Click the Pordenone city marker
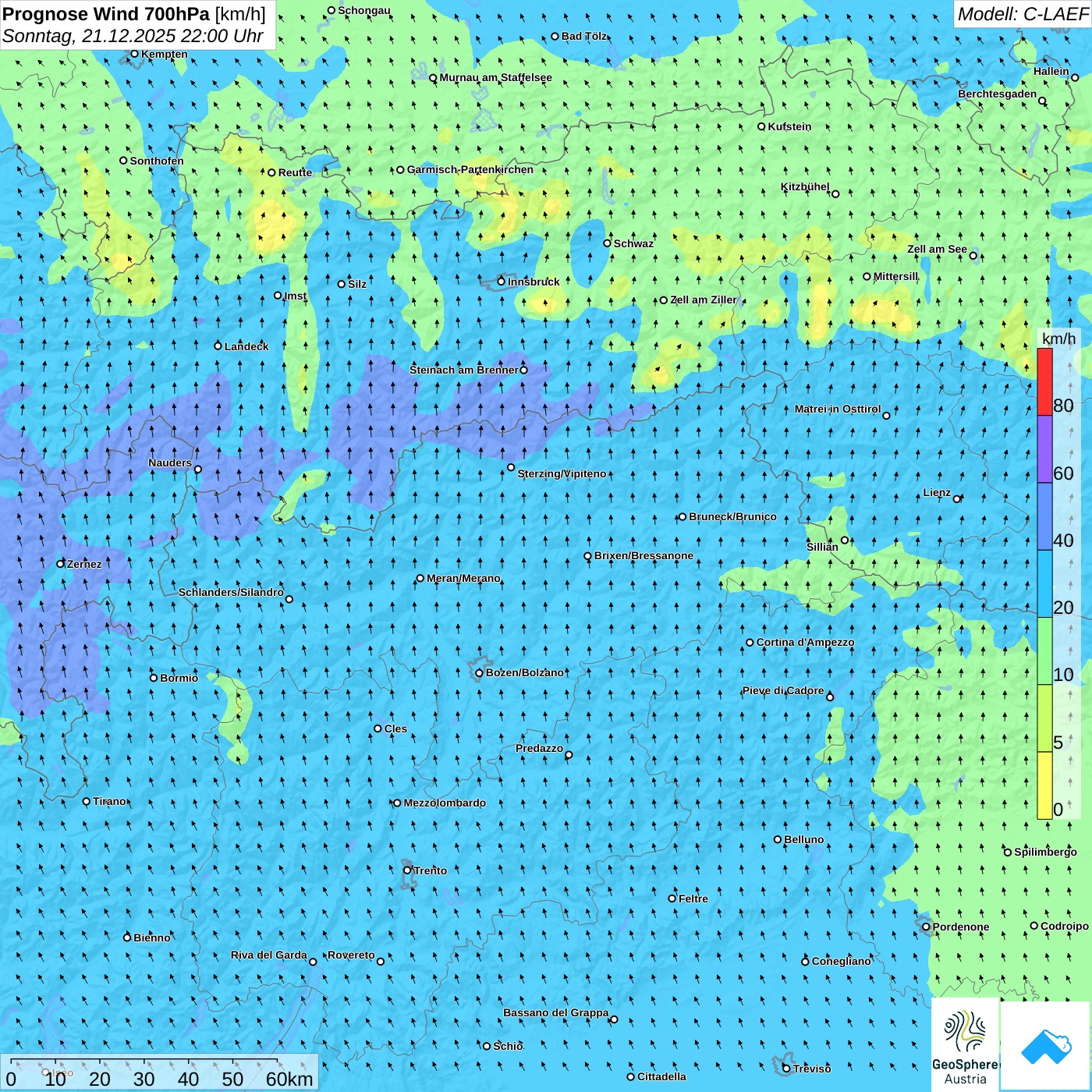1092x1092 pixels. point(926,927)
